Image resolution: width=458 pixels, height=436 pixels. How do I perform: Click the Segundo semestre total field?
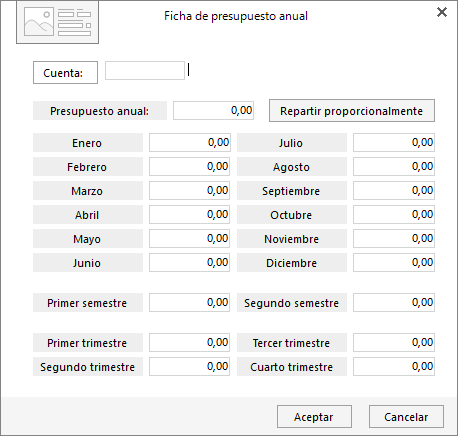click(394, 302)
